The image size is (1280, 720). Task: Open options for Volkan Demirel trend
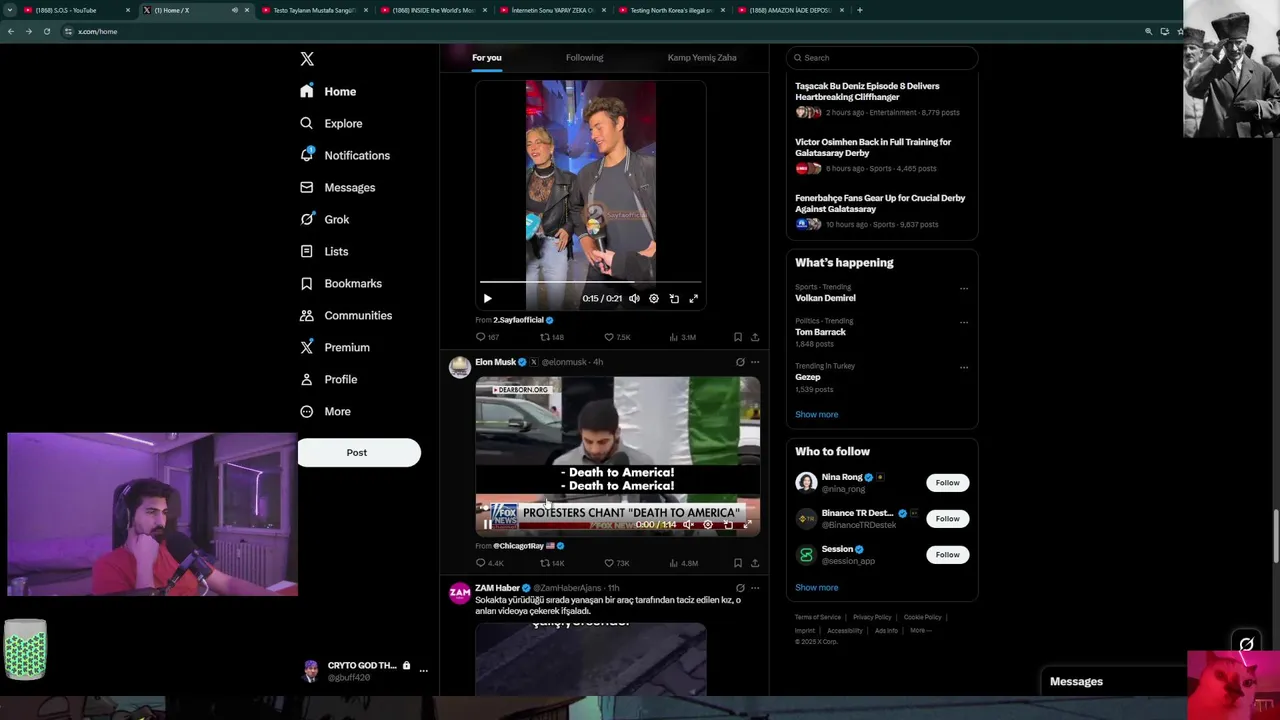click(x=964, y=288)
